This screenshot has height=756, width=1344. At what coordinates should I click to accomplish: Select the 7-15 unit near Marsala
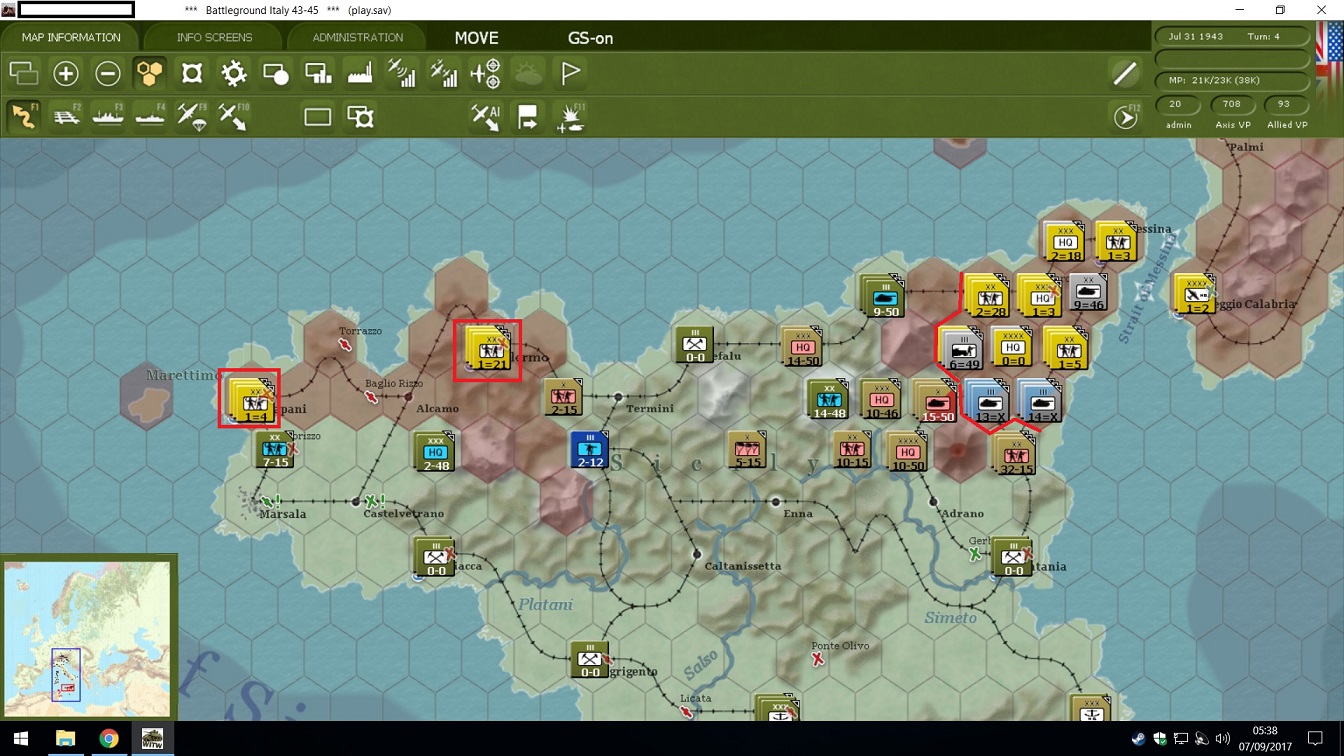point(275,450)
